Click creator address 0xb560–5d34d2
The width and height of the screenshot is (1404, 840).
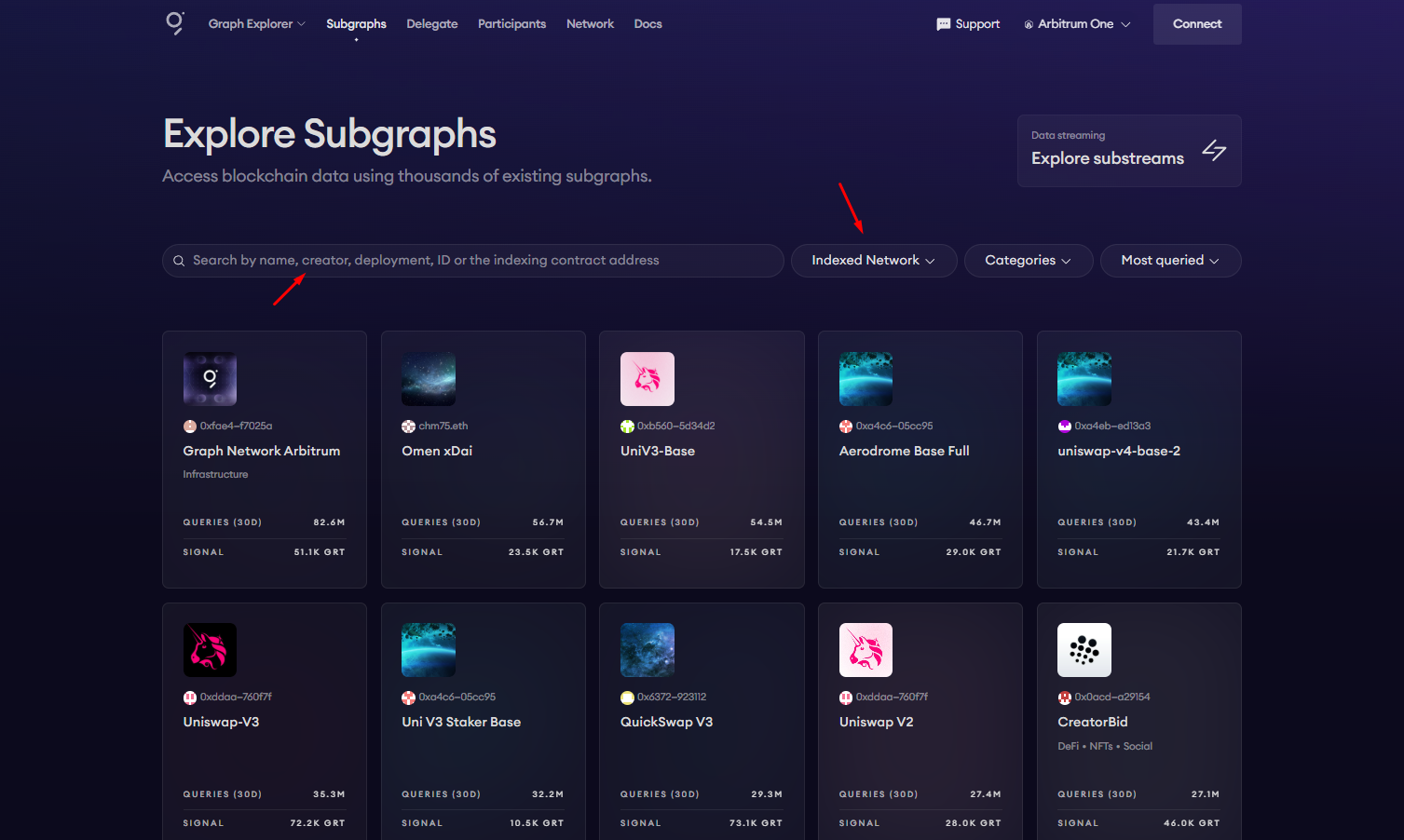[676, 427]
